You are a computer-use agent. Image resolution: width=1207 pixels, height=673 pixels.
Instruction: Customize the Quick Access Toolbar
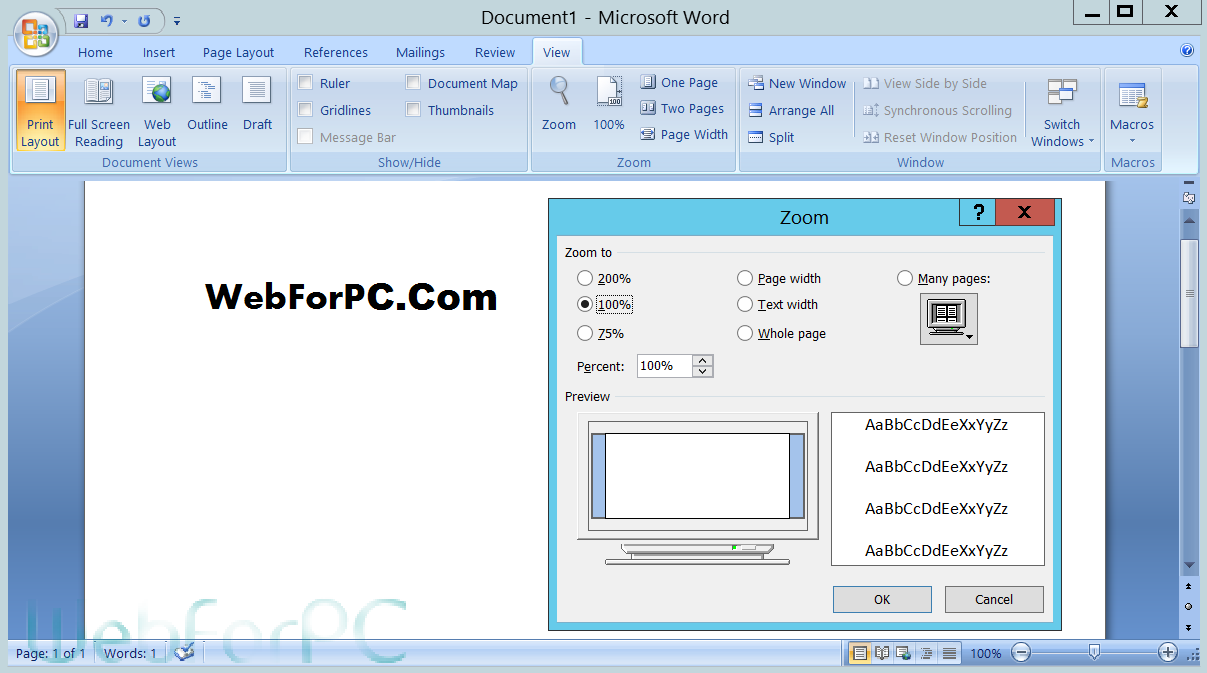[177, 21]
